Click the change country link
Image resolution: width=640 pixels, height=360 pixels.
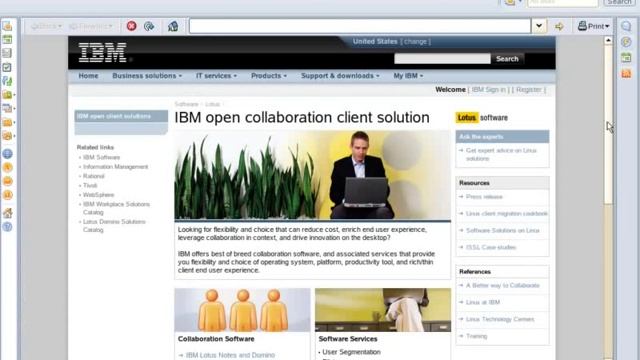[416, 42]
